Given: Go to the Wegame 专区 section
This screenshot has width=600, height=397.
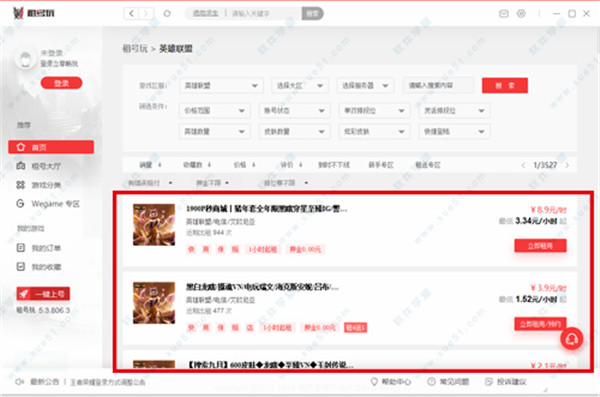Looking at the screenshot, I should [x=48, y=204].
